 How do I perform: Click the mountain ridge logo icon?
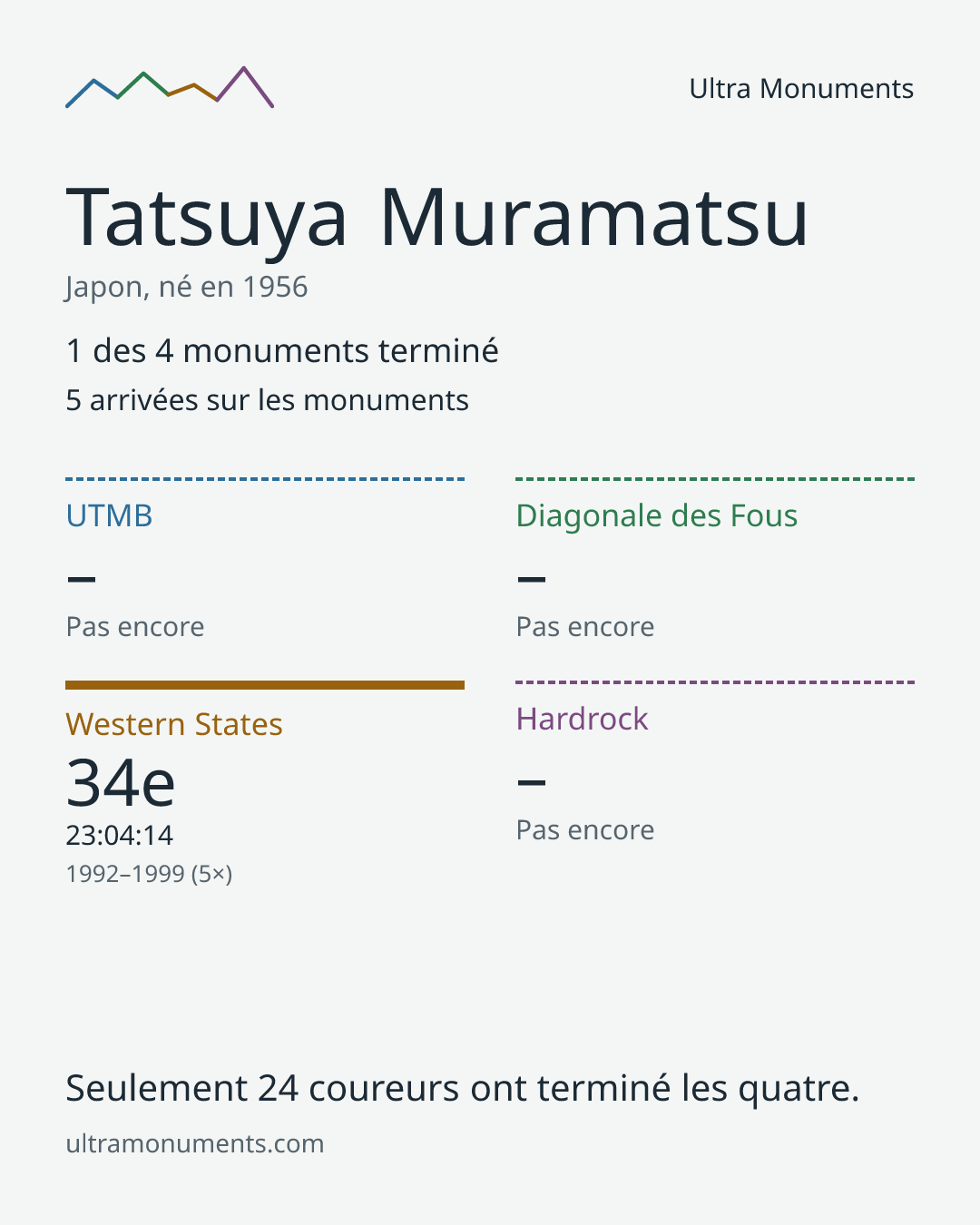click(170, 87)
